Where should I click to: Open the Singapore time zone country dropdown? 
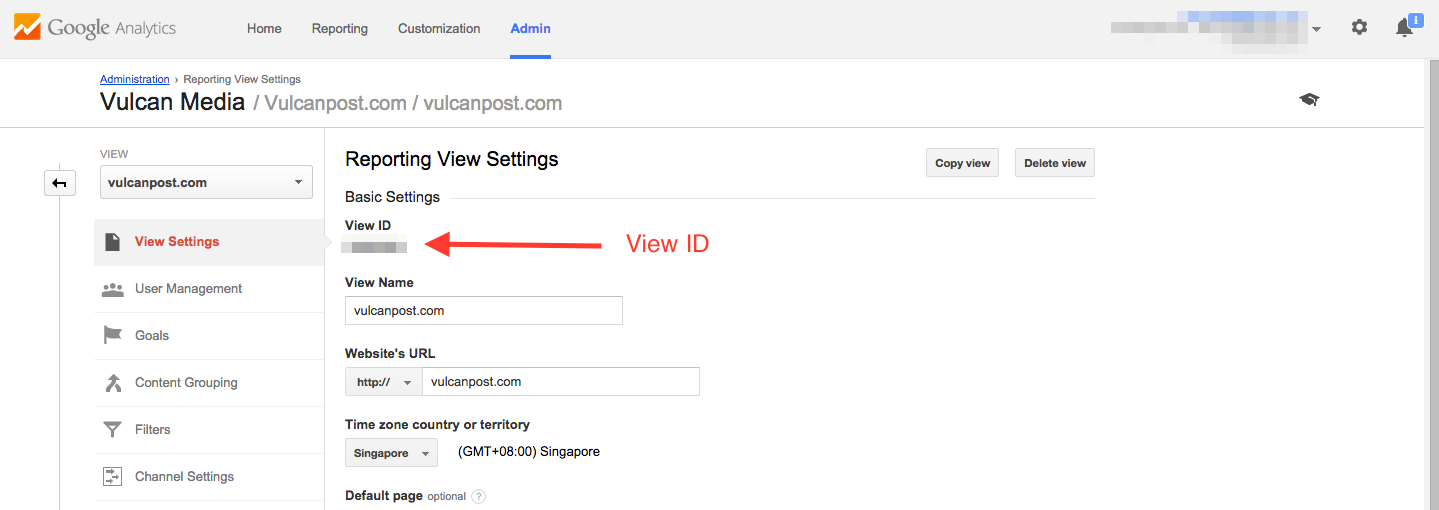(x=391, y=453)
